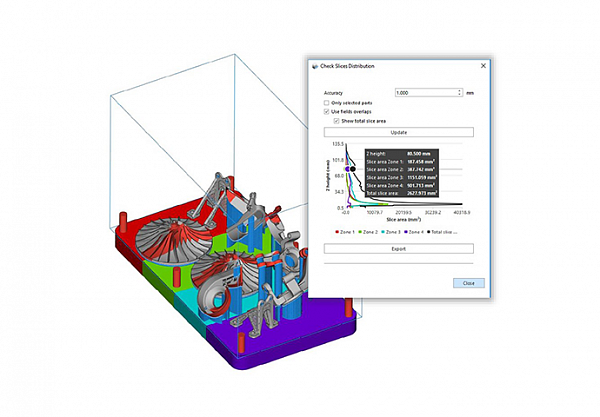Select the Zone 2 green legend marker

(361, 231)
